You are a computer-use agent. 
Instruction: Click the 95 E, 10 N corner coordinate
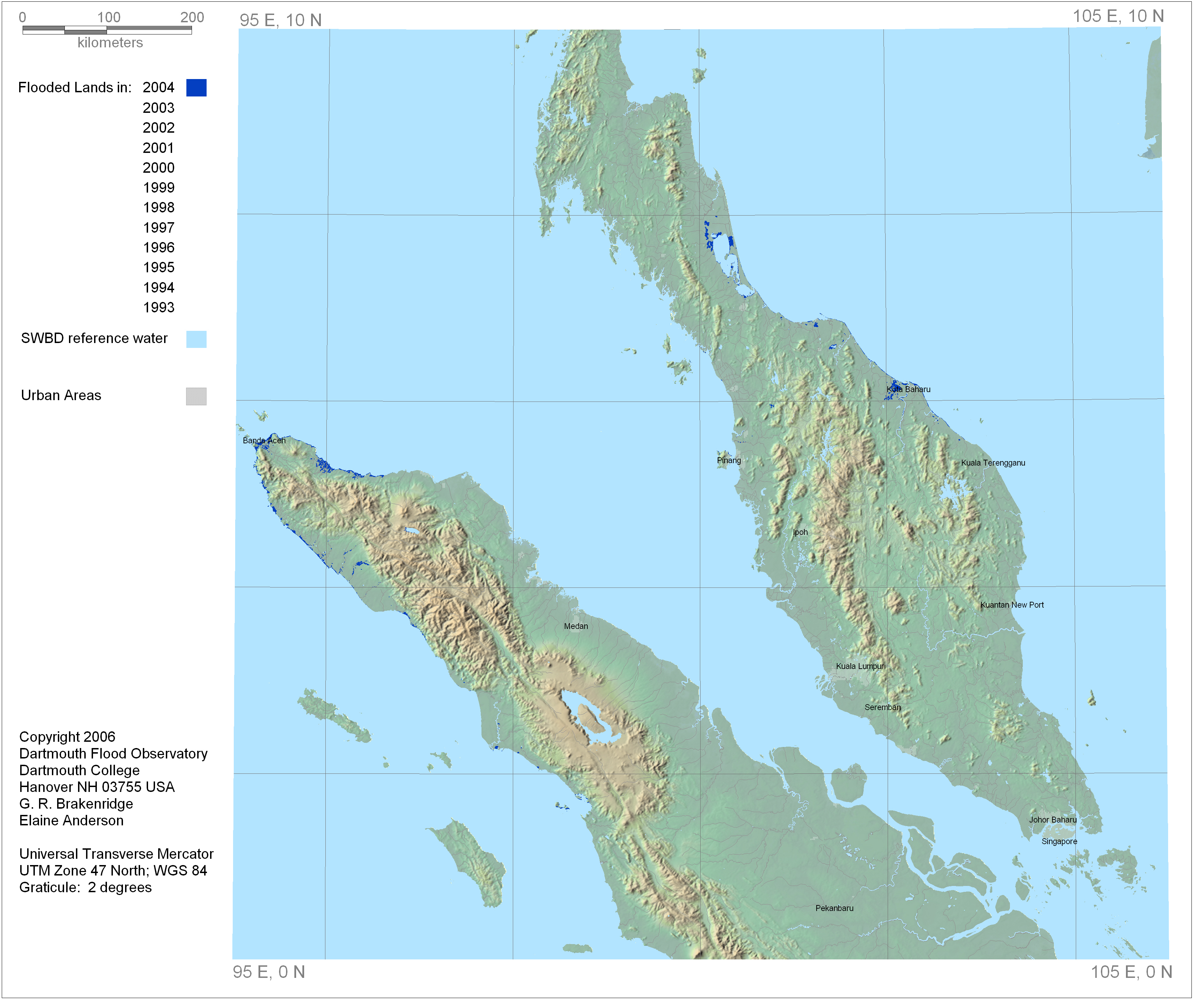click(280, 20)
